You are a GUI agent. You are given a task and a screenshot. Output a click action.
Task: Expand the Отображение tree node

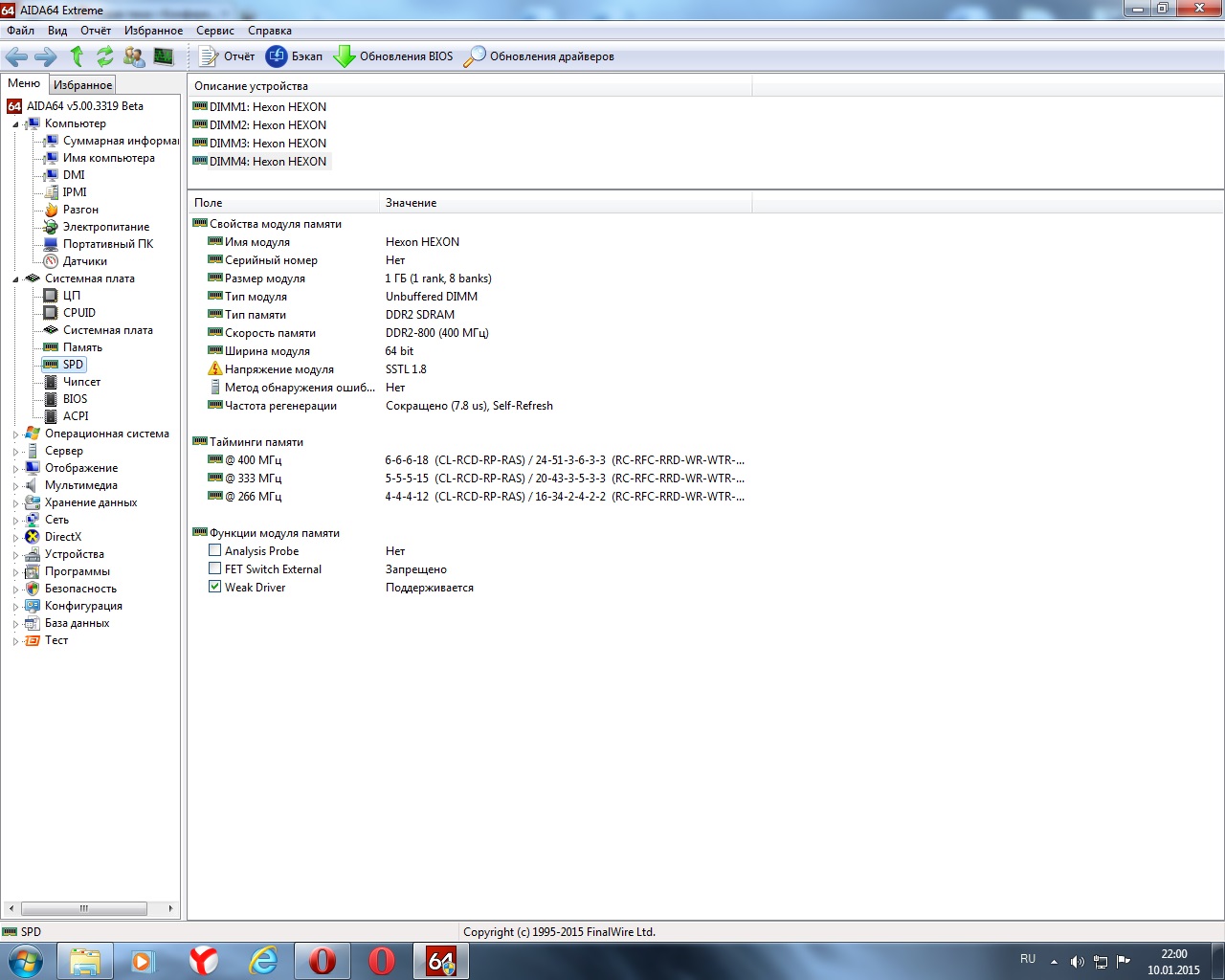click(15, 468)
